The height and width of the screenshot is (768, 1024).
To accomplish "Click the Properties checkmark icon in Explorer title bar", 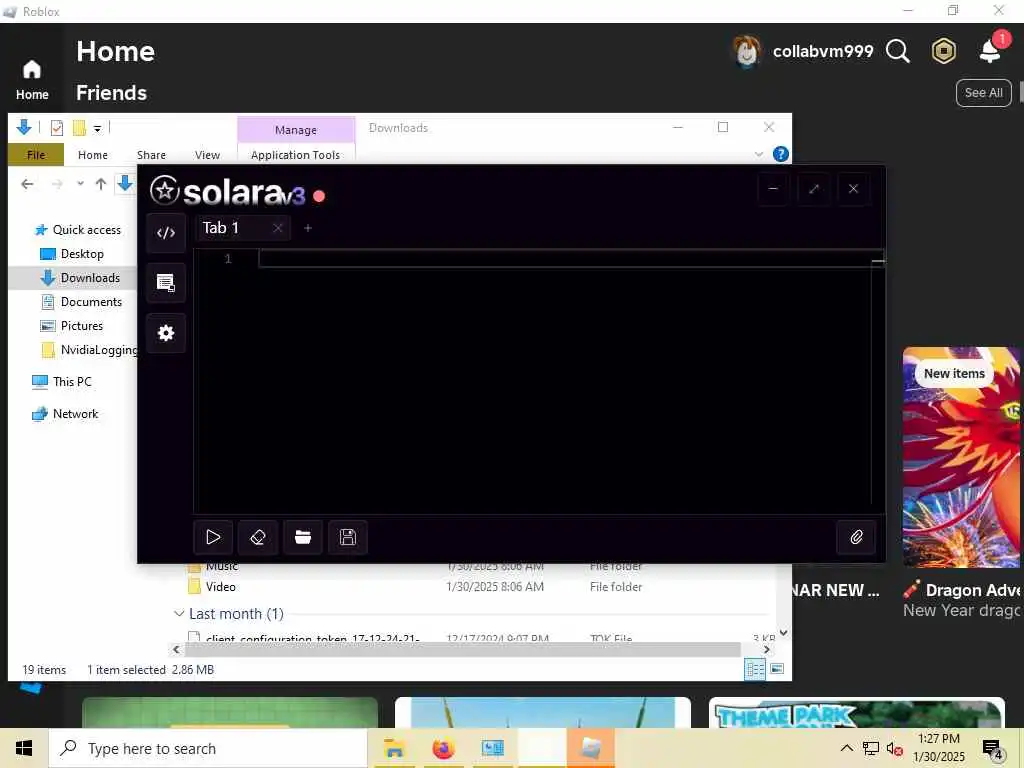I will click(x=57, y=128).
